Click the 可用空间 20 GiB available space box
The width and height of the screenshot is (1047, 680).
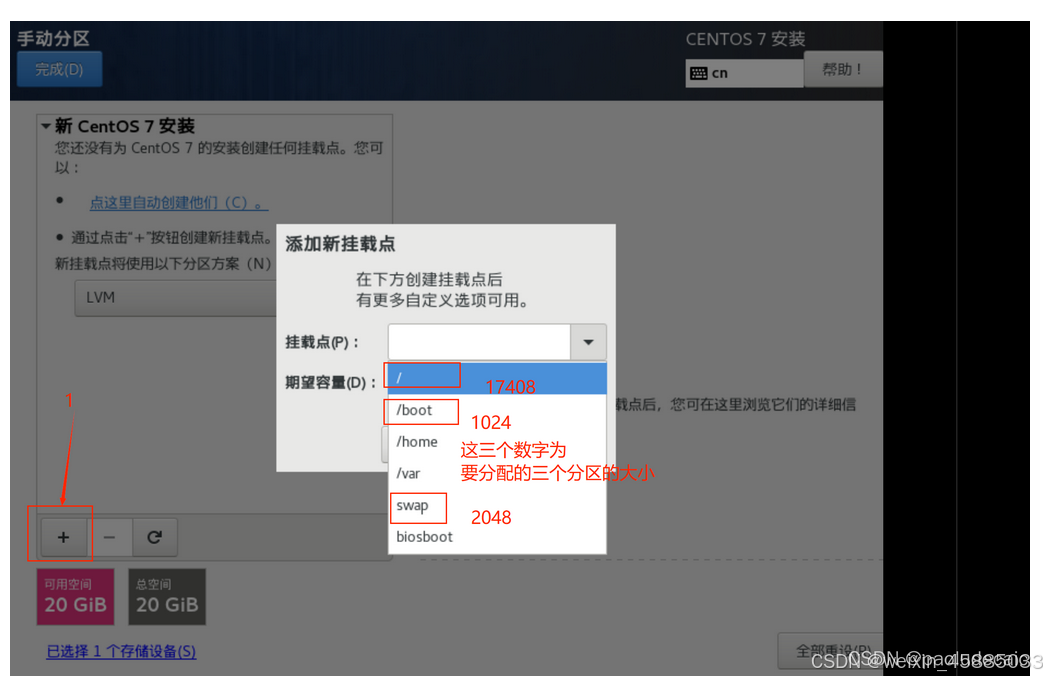[x=75, y=597]
